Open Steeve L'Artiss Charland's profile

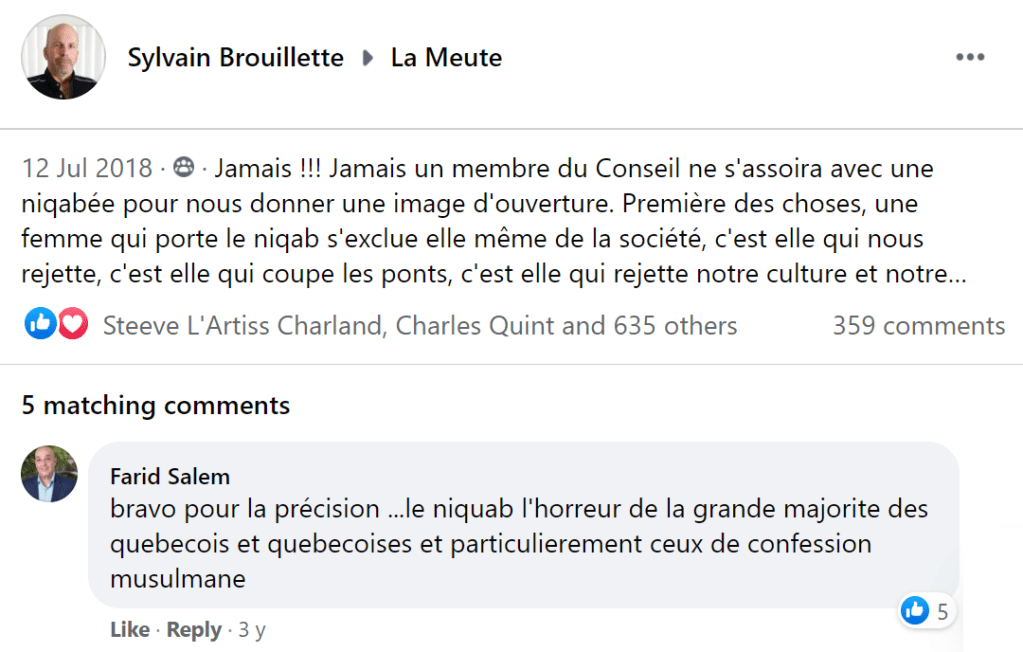(243, 325)
